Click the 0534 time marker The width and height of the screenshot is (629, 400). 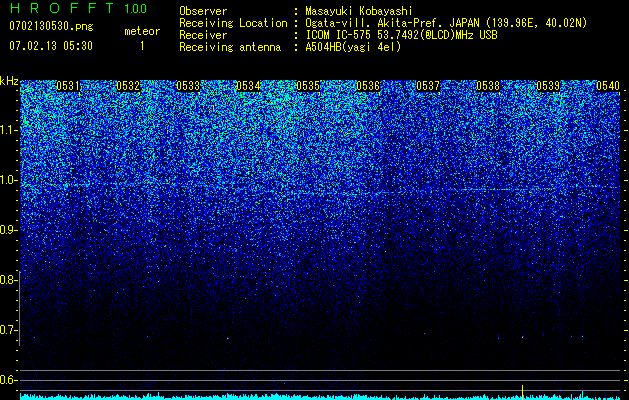(248, 86)
